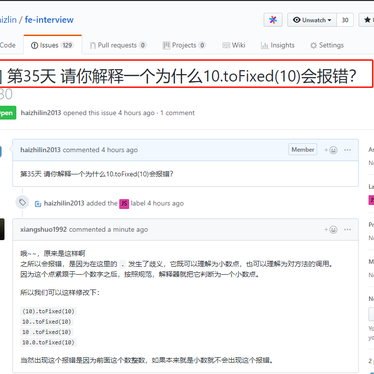Image resolution: width=374 pixels, height=374 pixels.
Task: Click xiangshuo1992 commenter name
Action: coord(44,229)
